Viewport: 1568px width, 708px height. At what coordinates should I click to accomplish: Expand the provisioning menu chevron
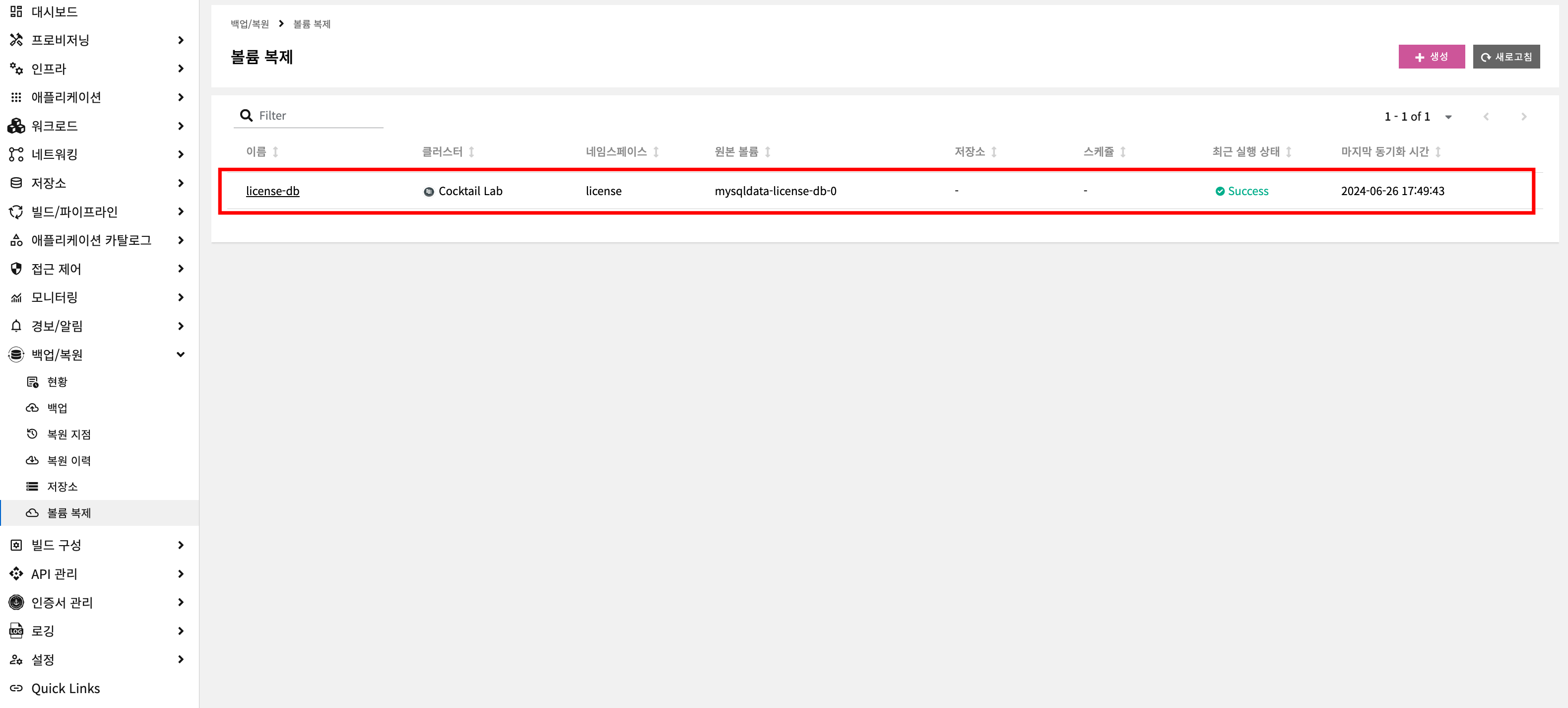click(180, 40)
